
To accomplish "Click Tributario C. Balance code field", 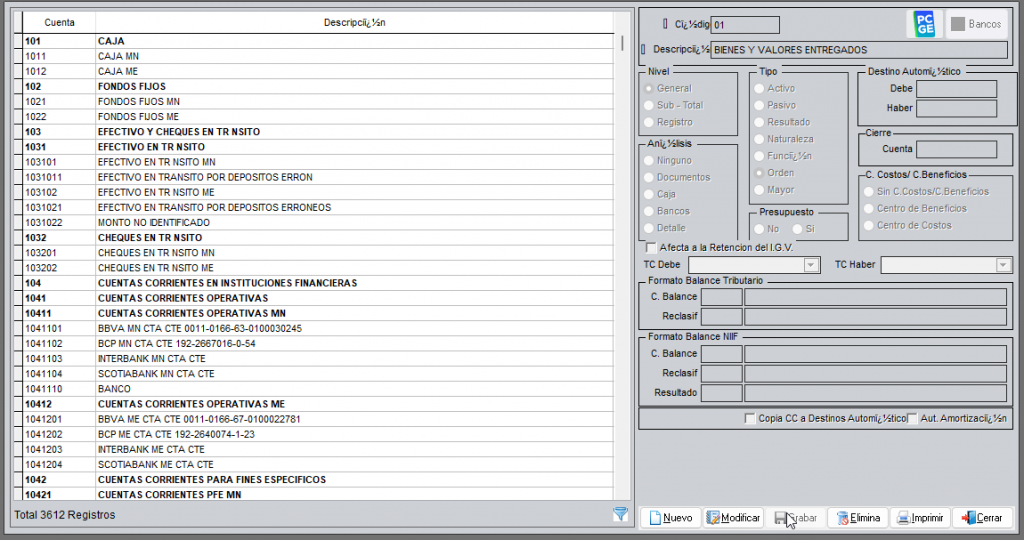I will [x=722, y=297].
